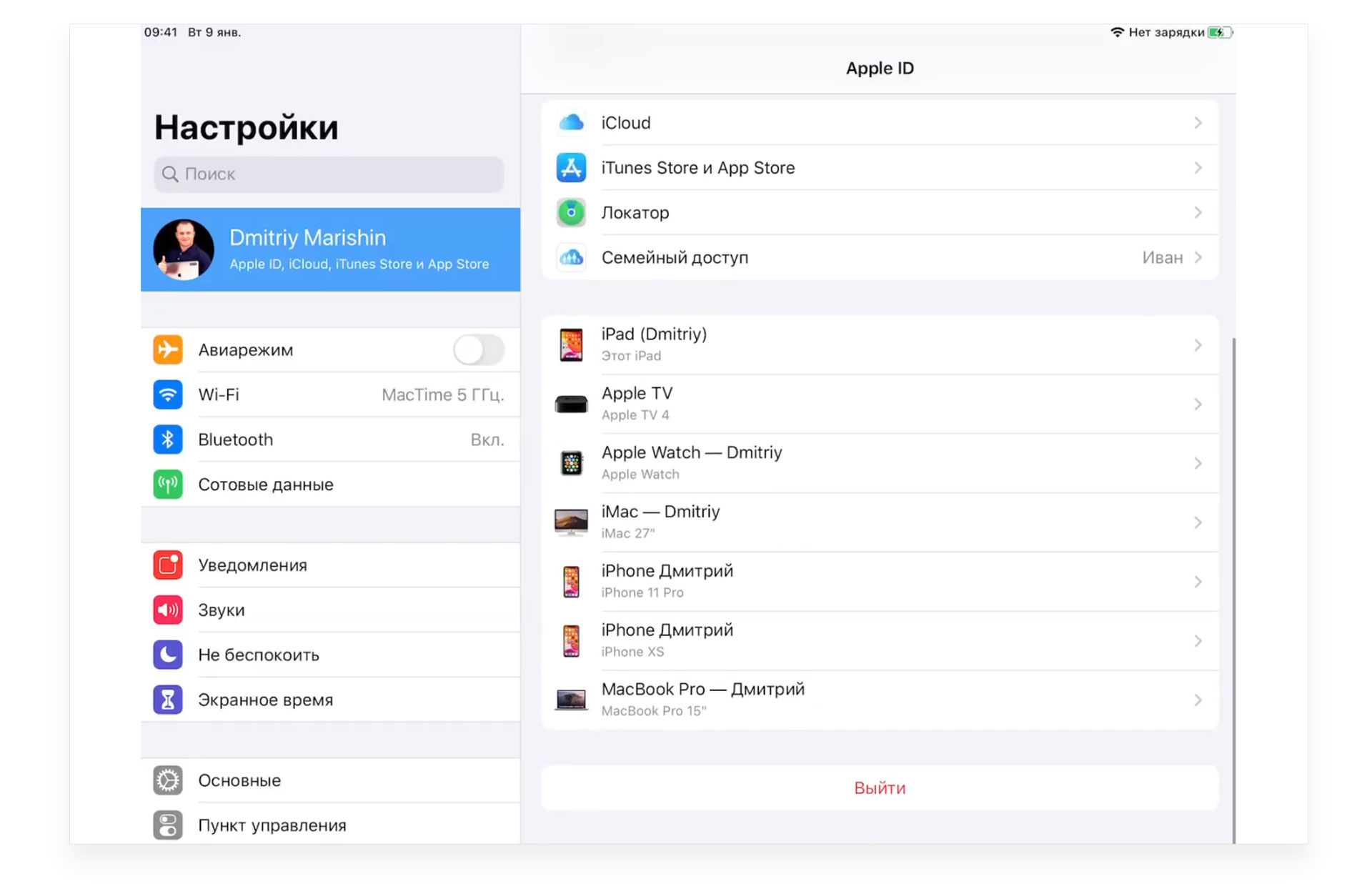Click the Этот iPad subtitle
Image resolution: width=1372 pixels, height=884 pixels.
click(631, 356)
